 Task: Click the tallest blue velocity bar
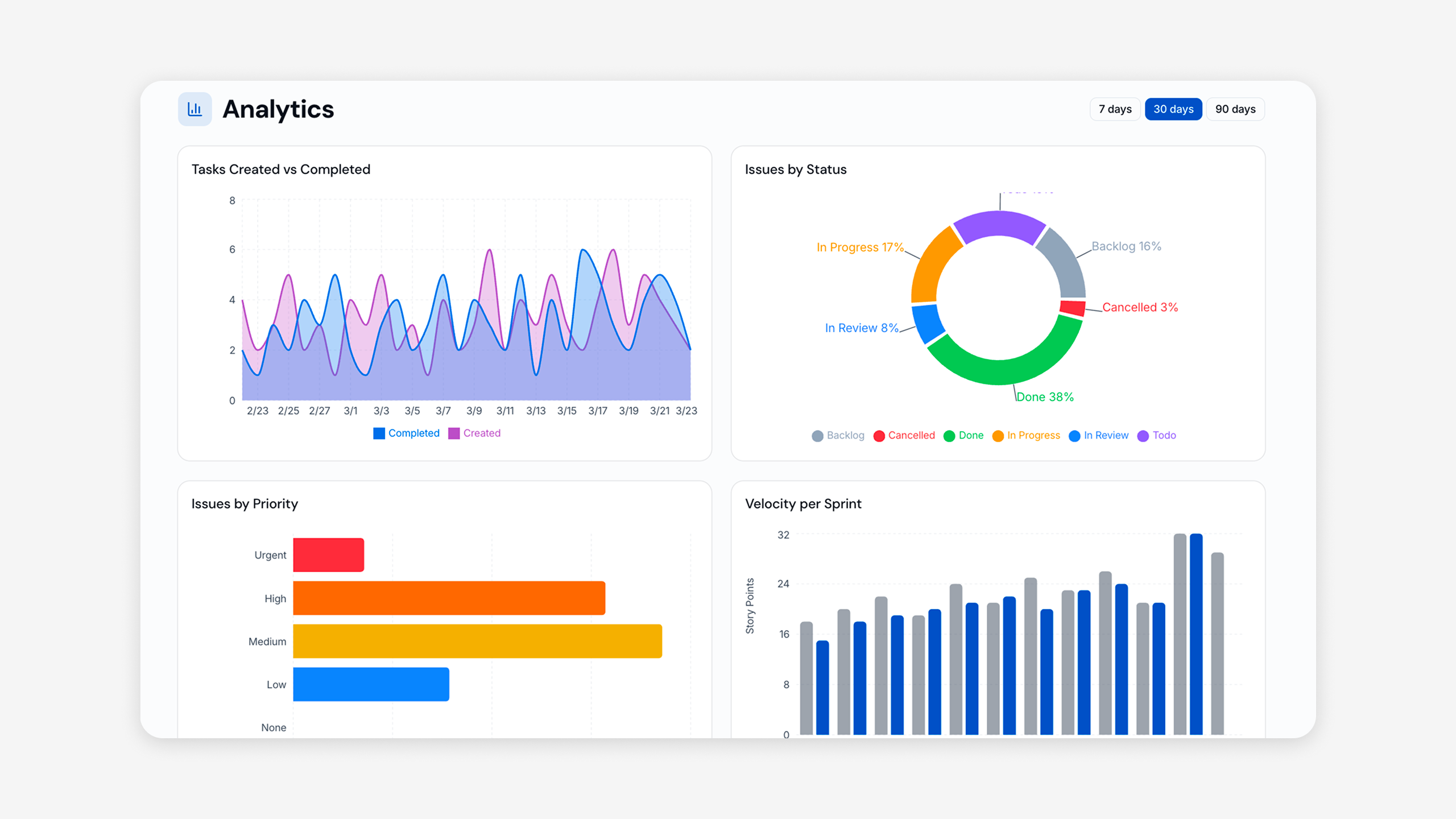[1196, 634]
